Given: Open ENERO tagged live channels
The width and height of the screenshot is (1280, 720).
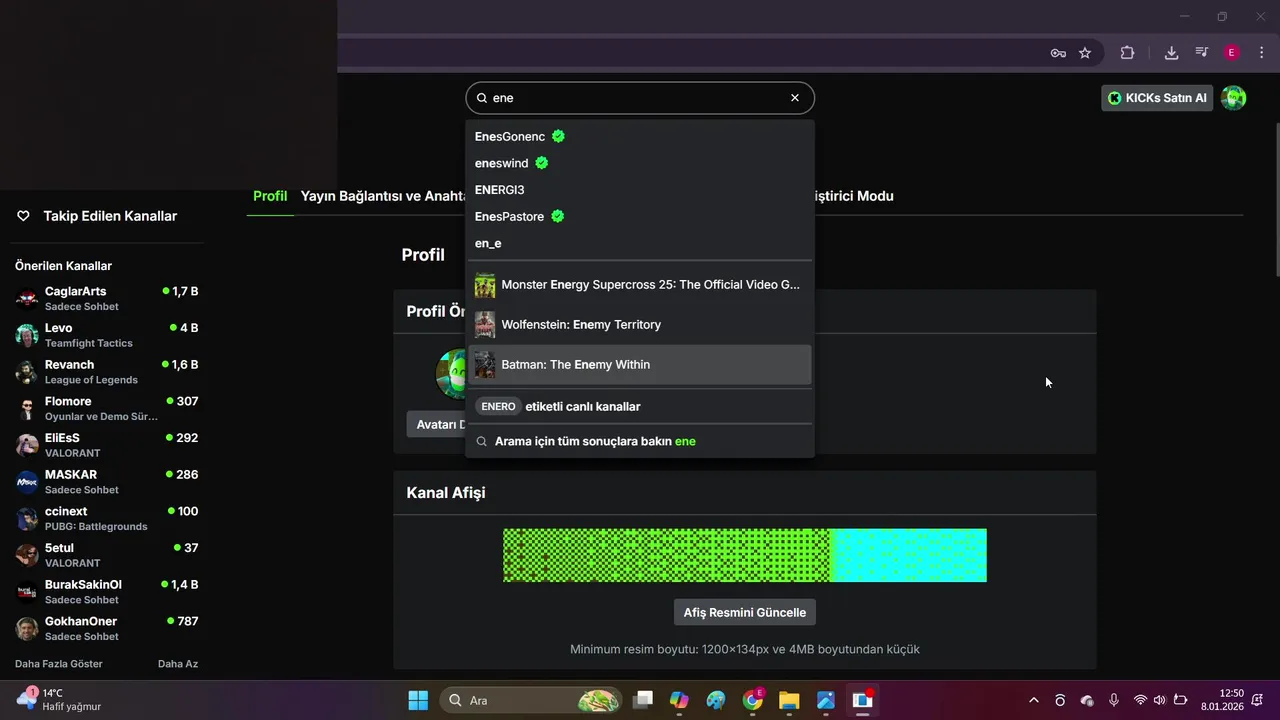Looking at the screenshot, I should pyautogui.click(x=640, y=407).
